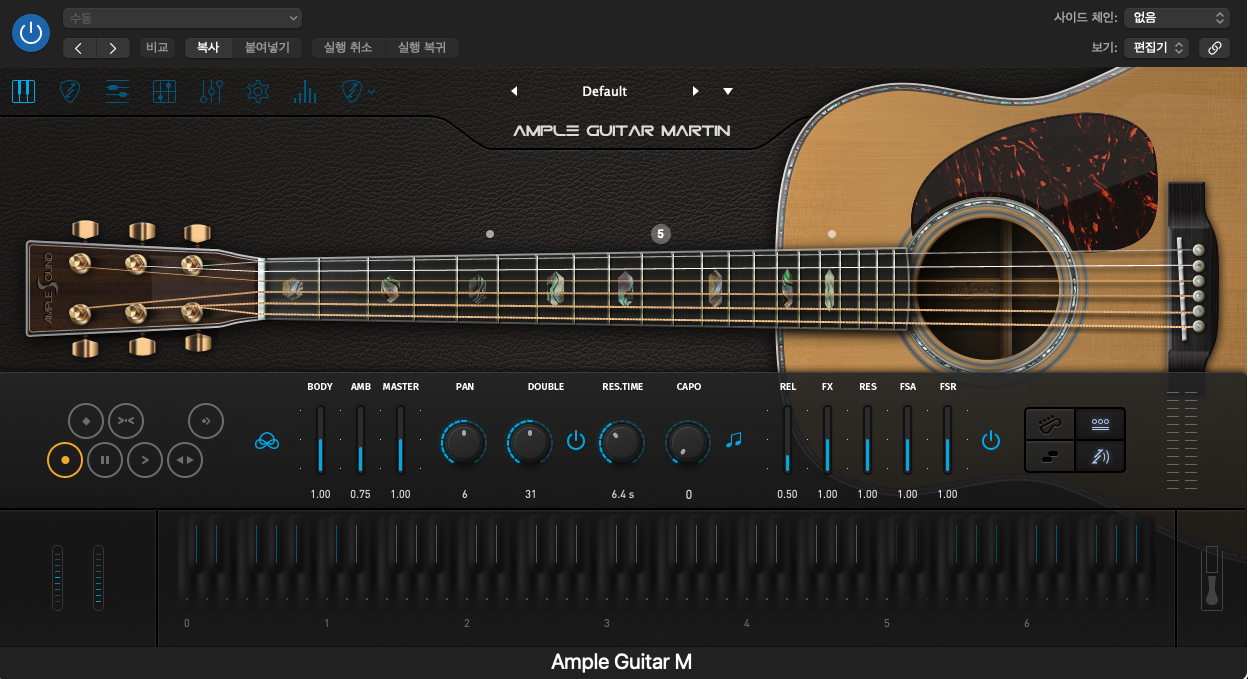
Task: Open the horizontal sliders tab panel
Action: point(117,92)
